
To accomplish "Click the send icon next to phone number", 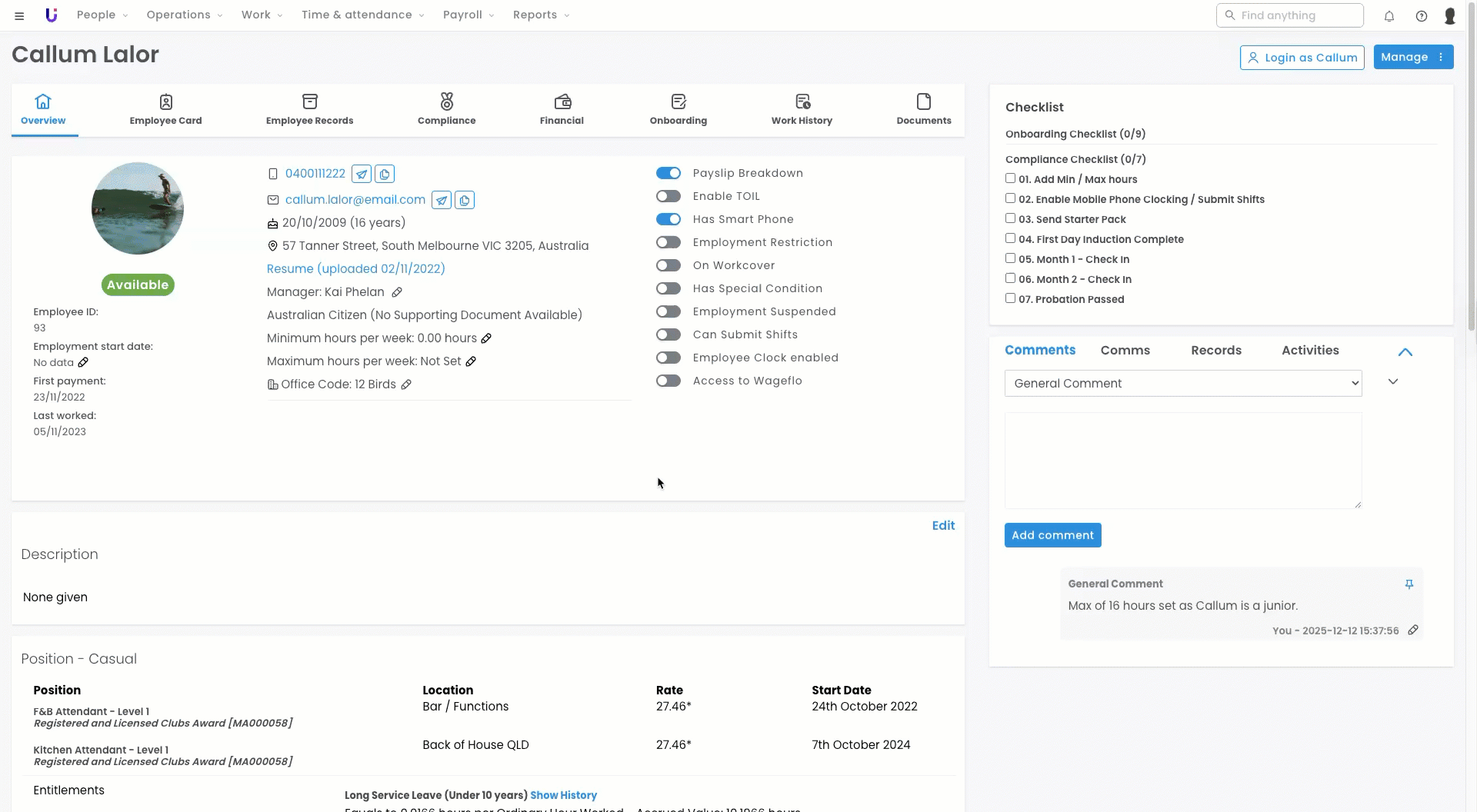I will (x=362, y=174).
